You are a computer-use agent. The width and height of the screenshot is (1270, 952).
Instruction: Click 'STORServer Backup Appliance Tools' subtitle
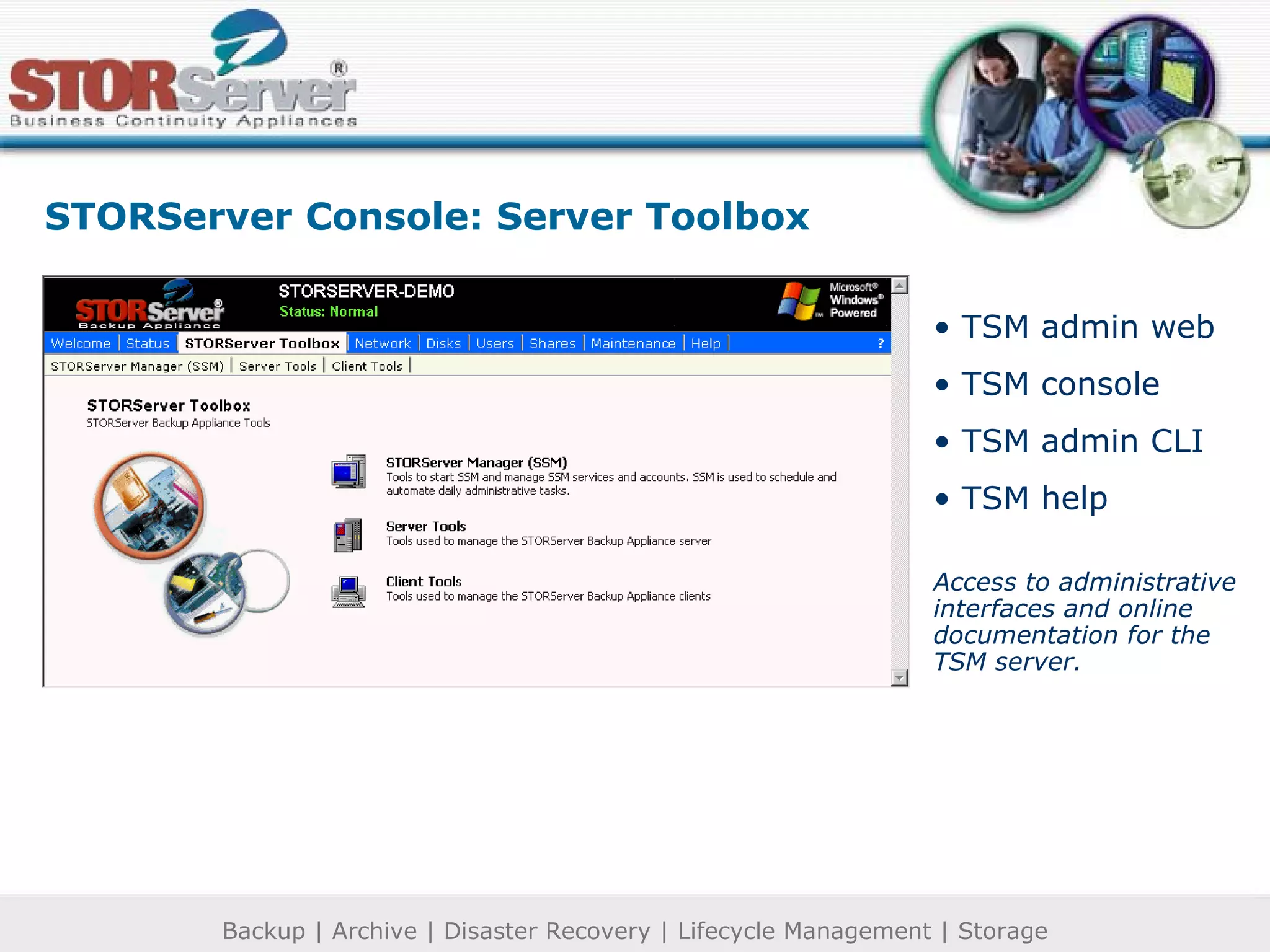[x=178, y=423]
